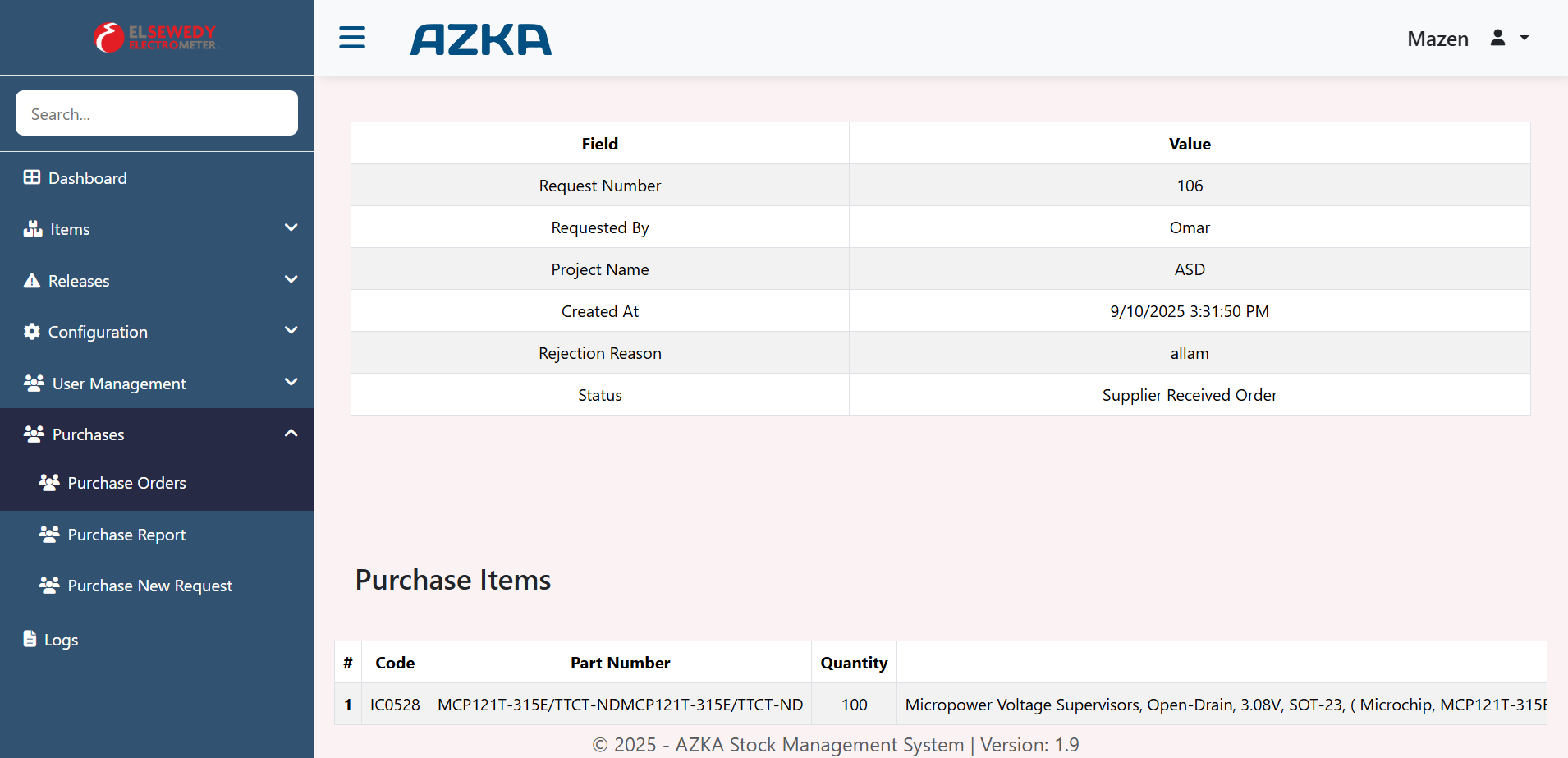The width and height of the screenshot is (1568, 758).
Task: Click the user profile avatar icon
Action: [x=1497, y=38]
